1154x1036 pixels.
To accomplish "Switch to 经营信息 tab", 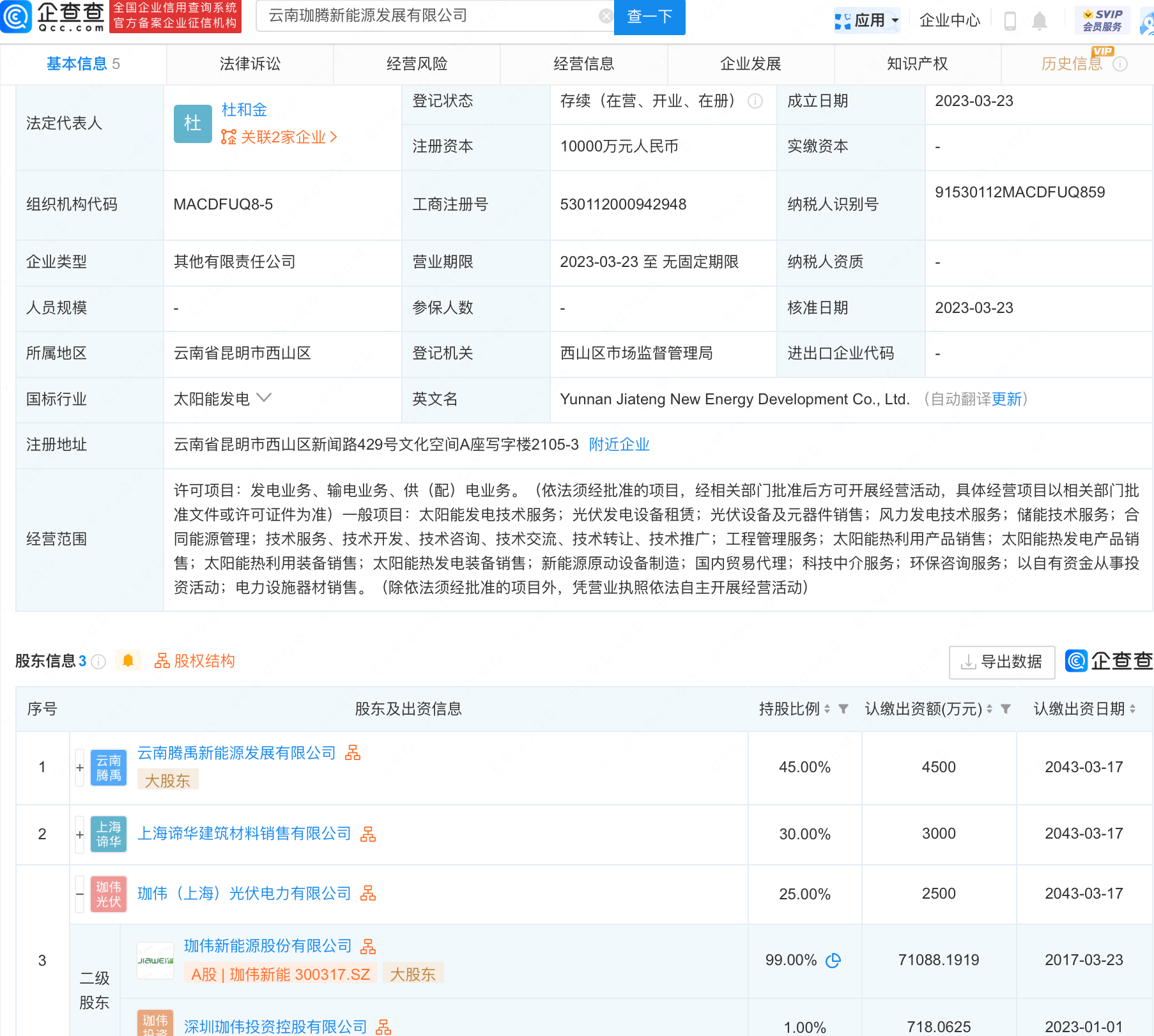I will point(583,64).
